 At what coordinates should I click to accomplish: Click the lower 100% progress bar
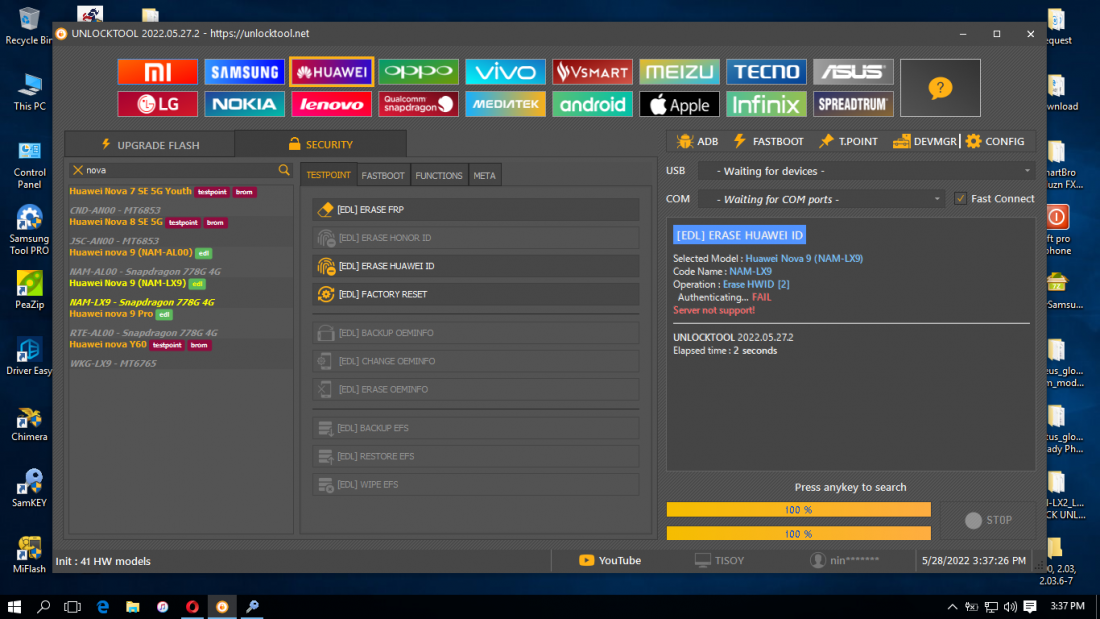point(798,534)
